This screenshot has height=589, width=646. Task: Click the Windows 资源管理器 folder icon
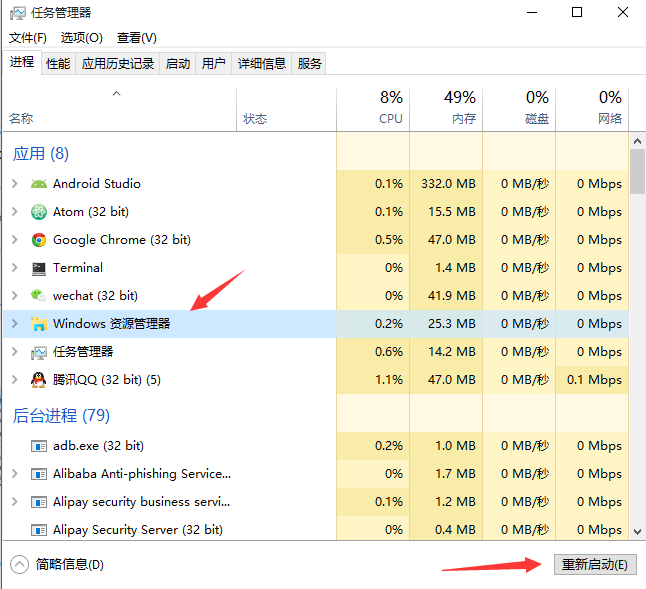tap(39, 324)
